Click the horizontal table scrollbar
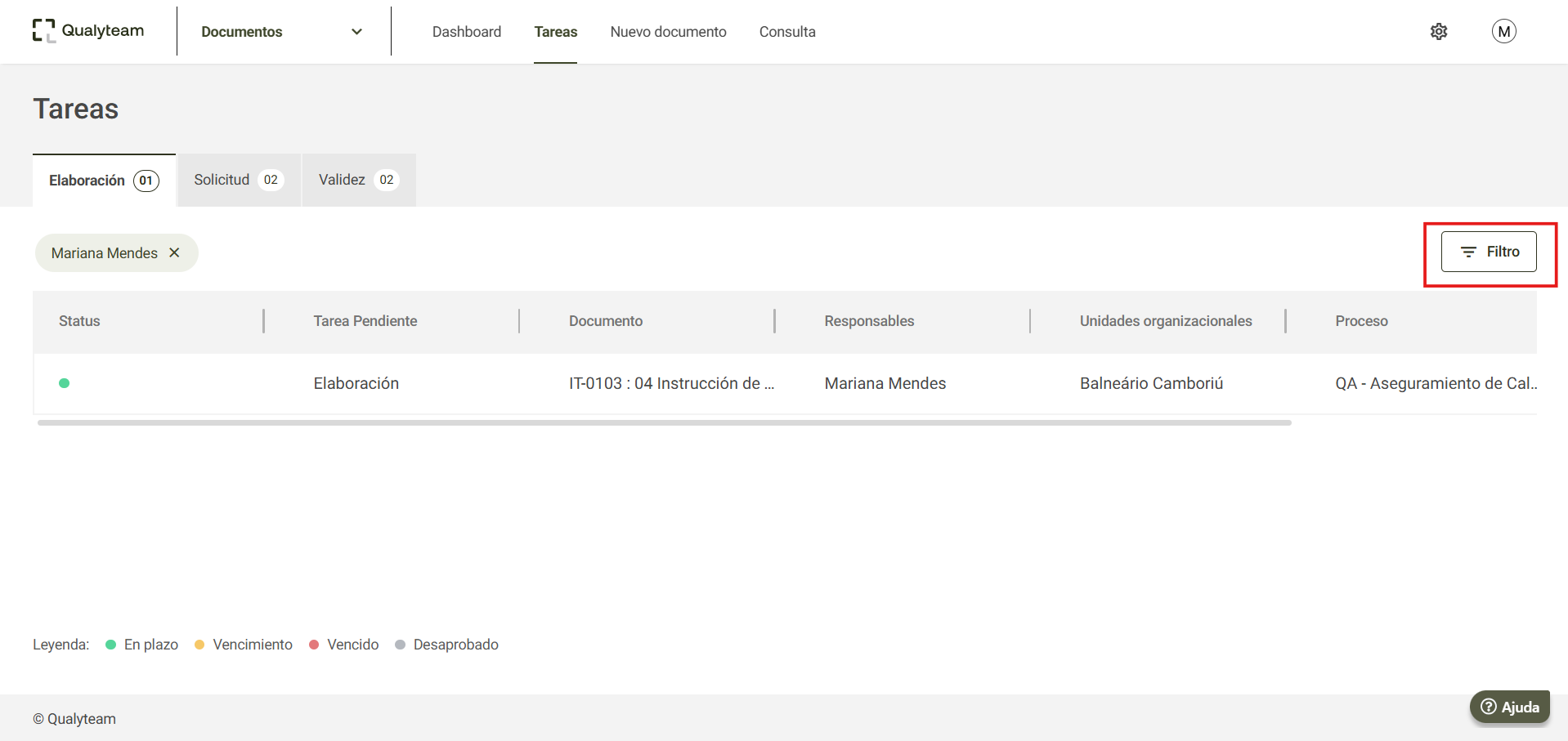 click(x=665, y=422)
